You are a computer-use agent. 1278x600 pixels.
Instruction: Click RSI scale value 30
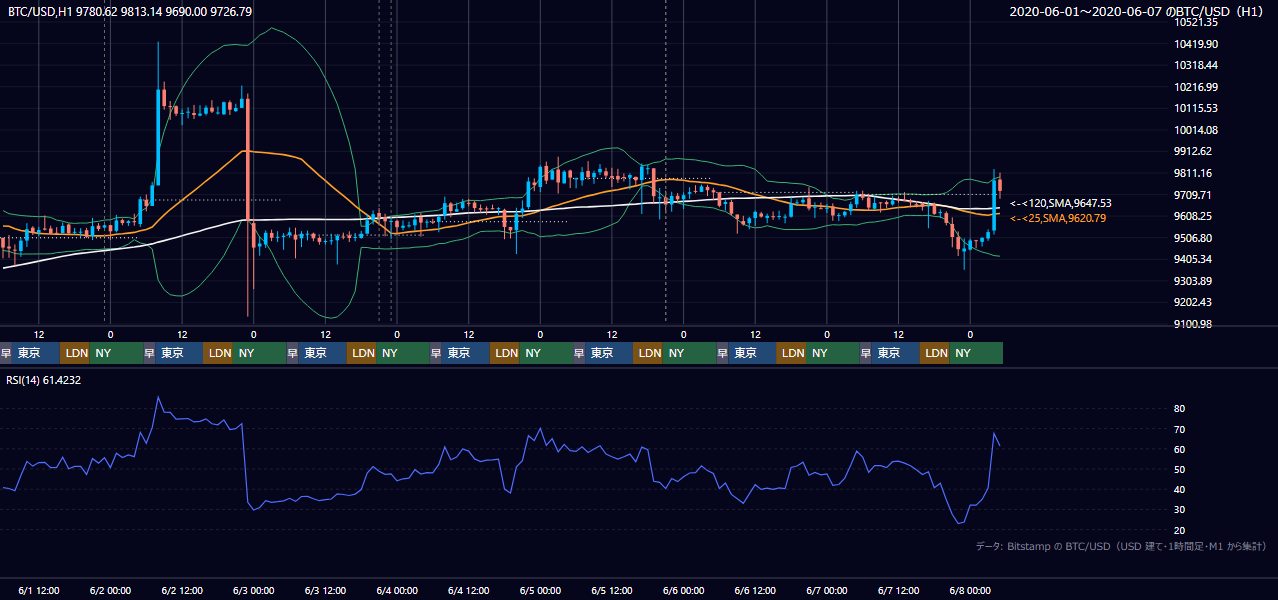pyautogui.click(x=1179, y=510)
